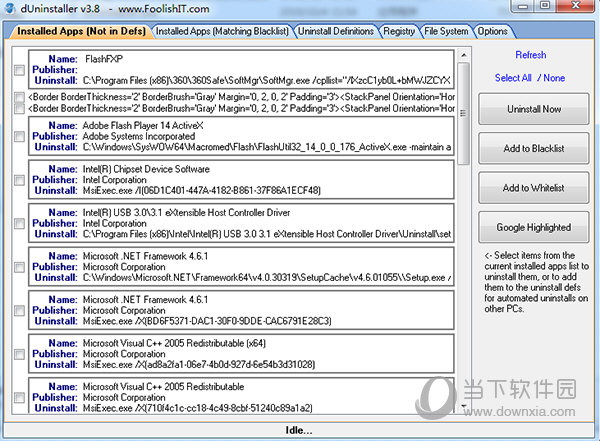Click the Uninstall Now button
The height and width of the screenshot is (441, 600).
click(x=534, y=109)
